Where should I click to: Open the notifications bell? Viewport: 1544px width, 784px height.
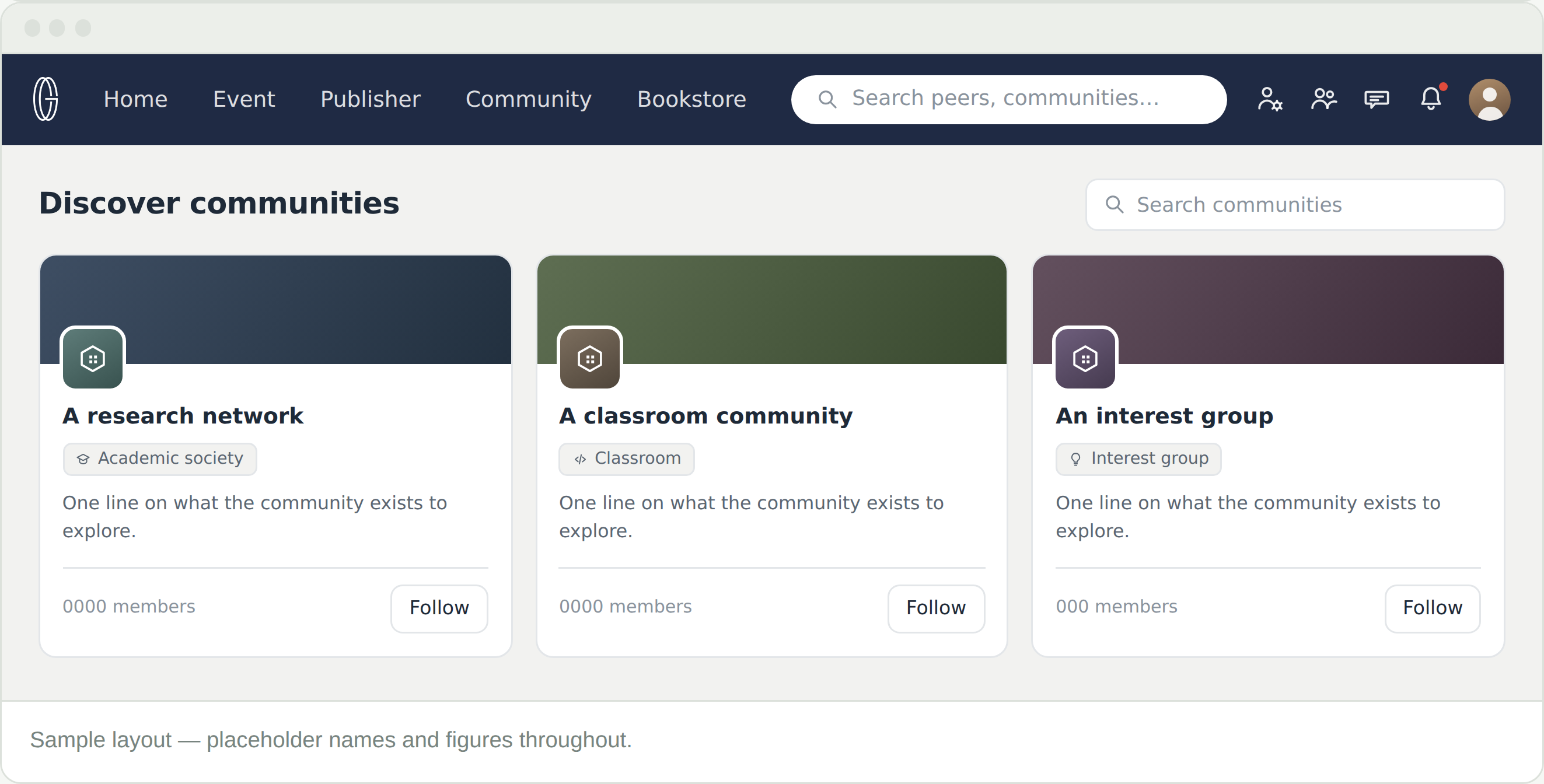coord(1431,99)
